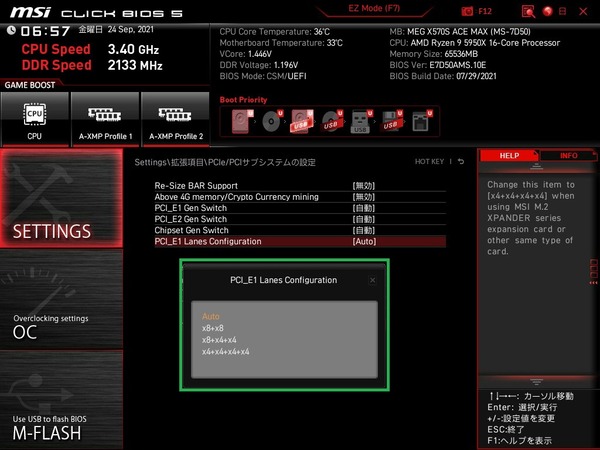Enable A-XMP Profile 2

point(176,119)
